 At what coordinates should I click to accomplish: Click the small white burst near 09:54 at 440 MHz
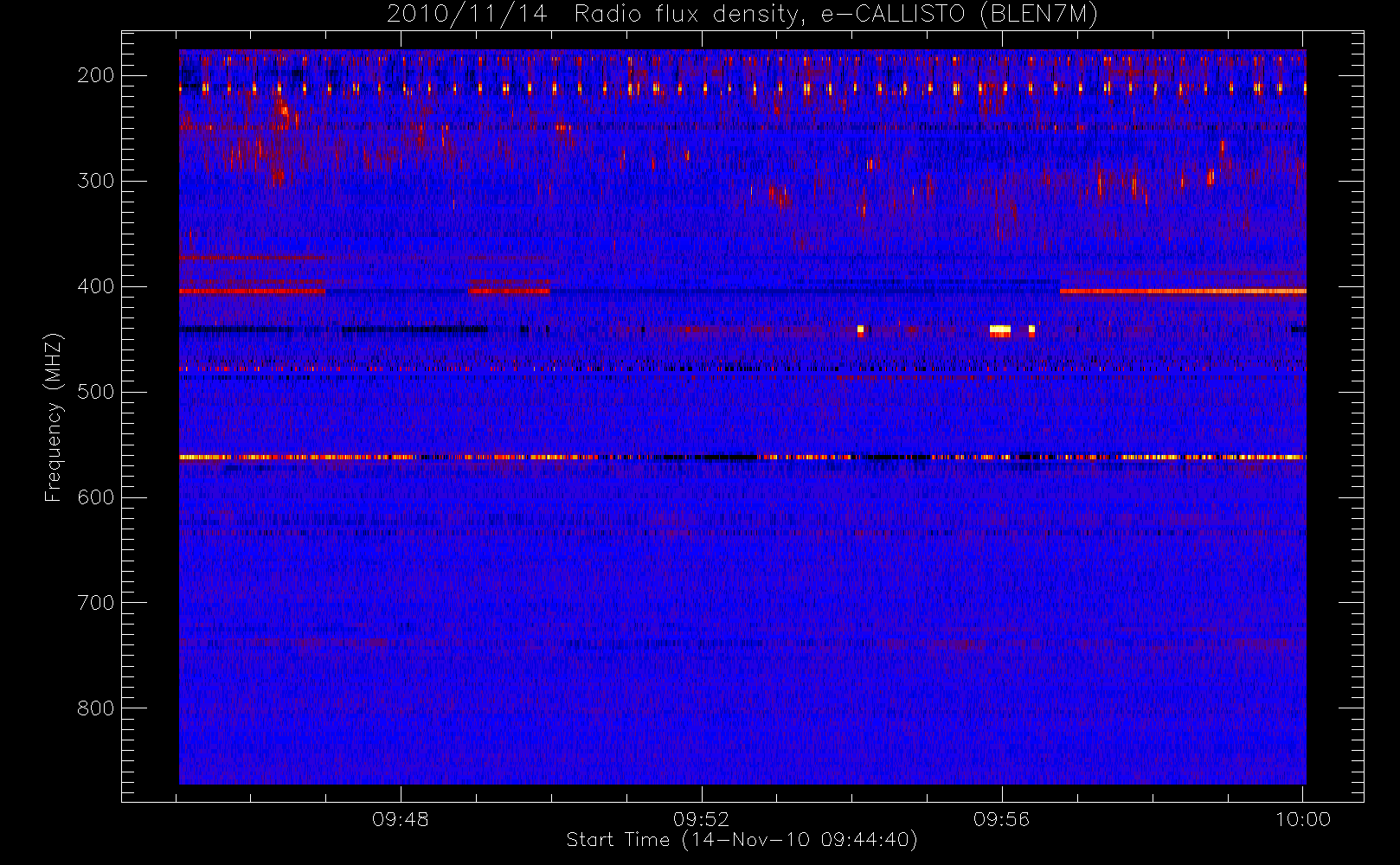click(860, 330)
